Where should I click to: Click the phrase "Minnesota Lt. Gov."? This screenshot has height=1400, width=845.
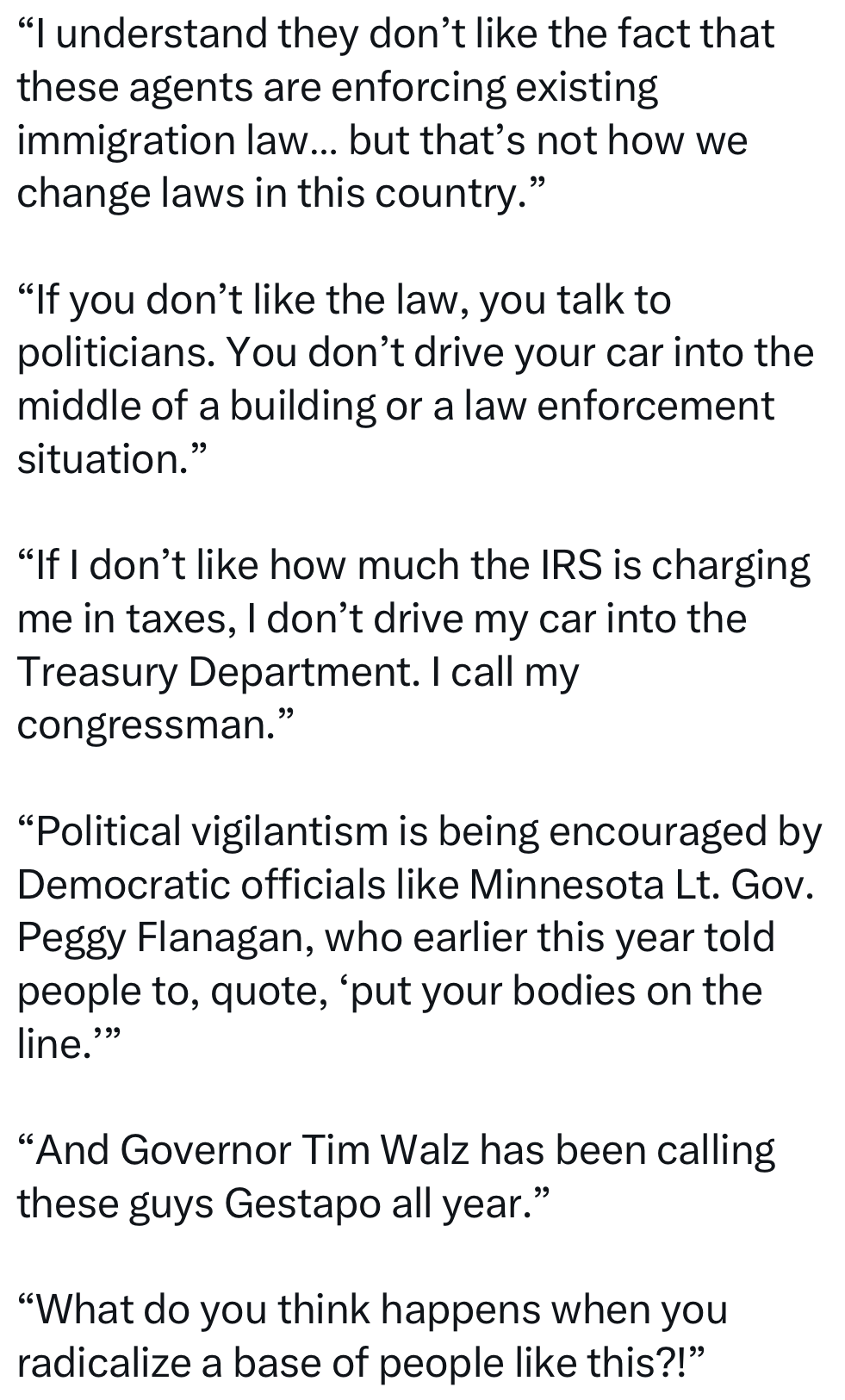coord(641,885)
